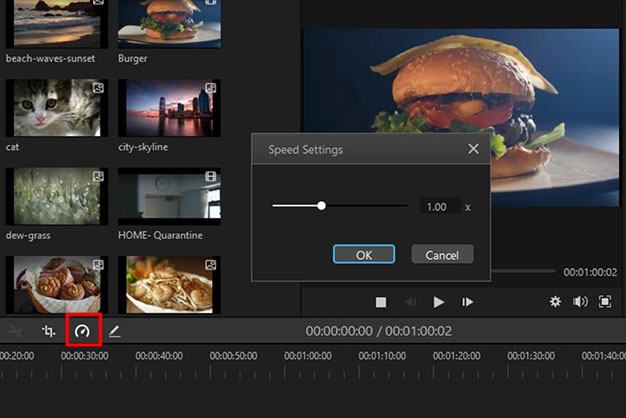Select the shrimp noodles thumbnail

coord(169,285)
